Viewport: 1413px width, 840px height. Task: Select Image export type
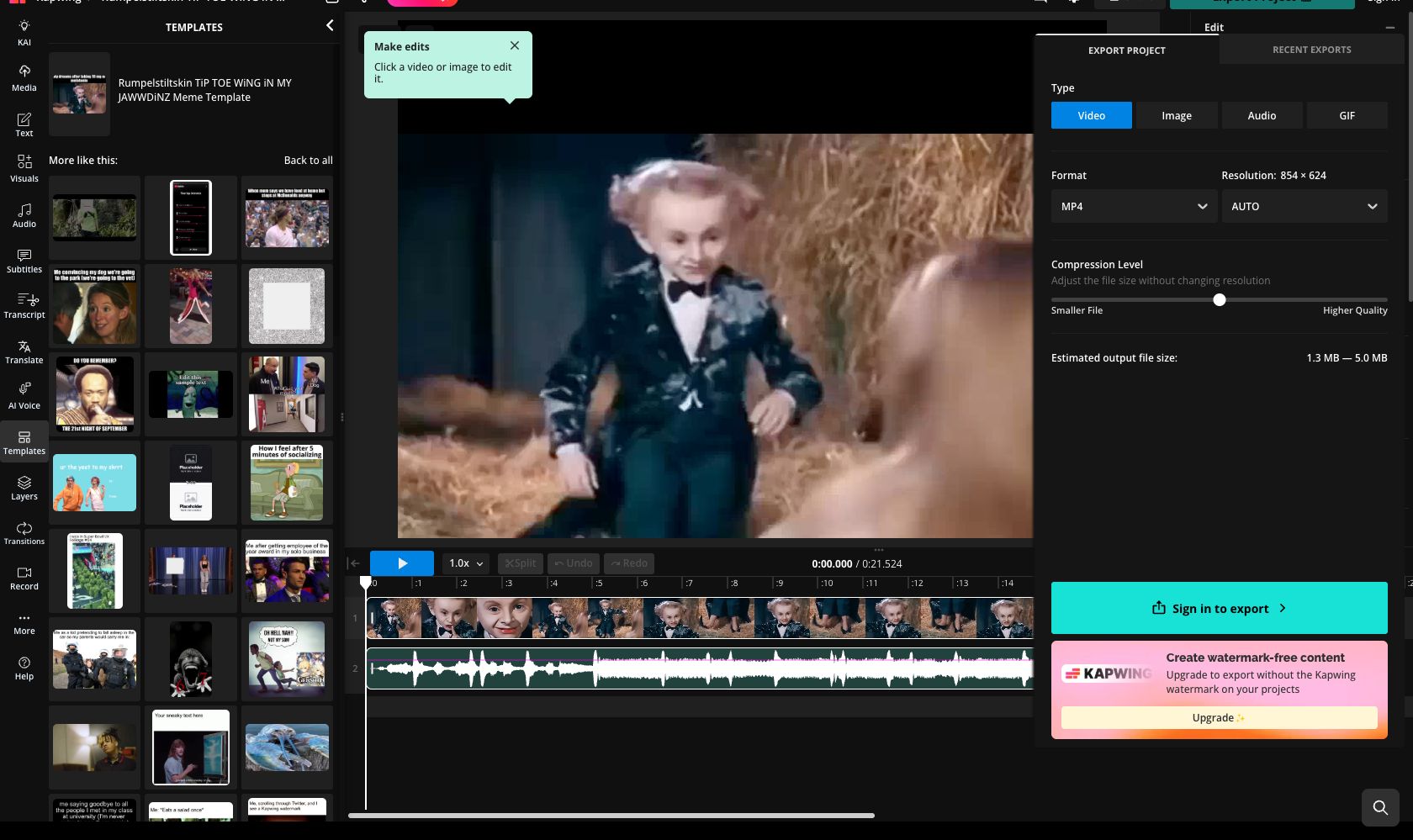pyautogui.click(x=1176, y=115)
